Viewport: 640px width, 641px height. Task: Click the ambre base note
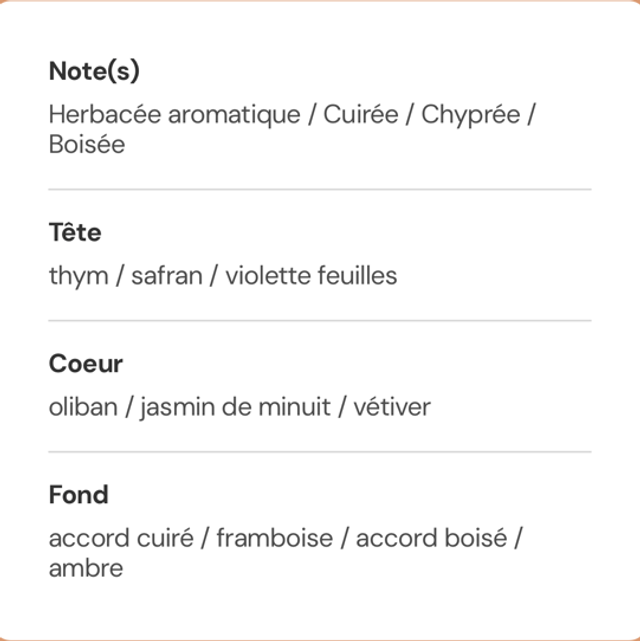86,568
